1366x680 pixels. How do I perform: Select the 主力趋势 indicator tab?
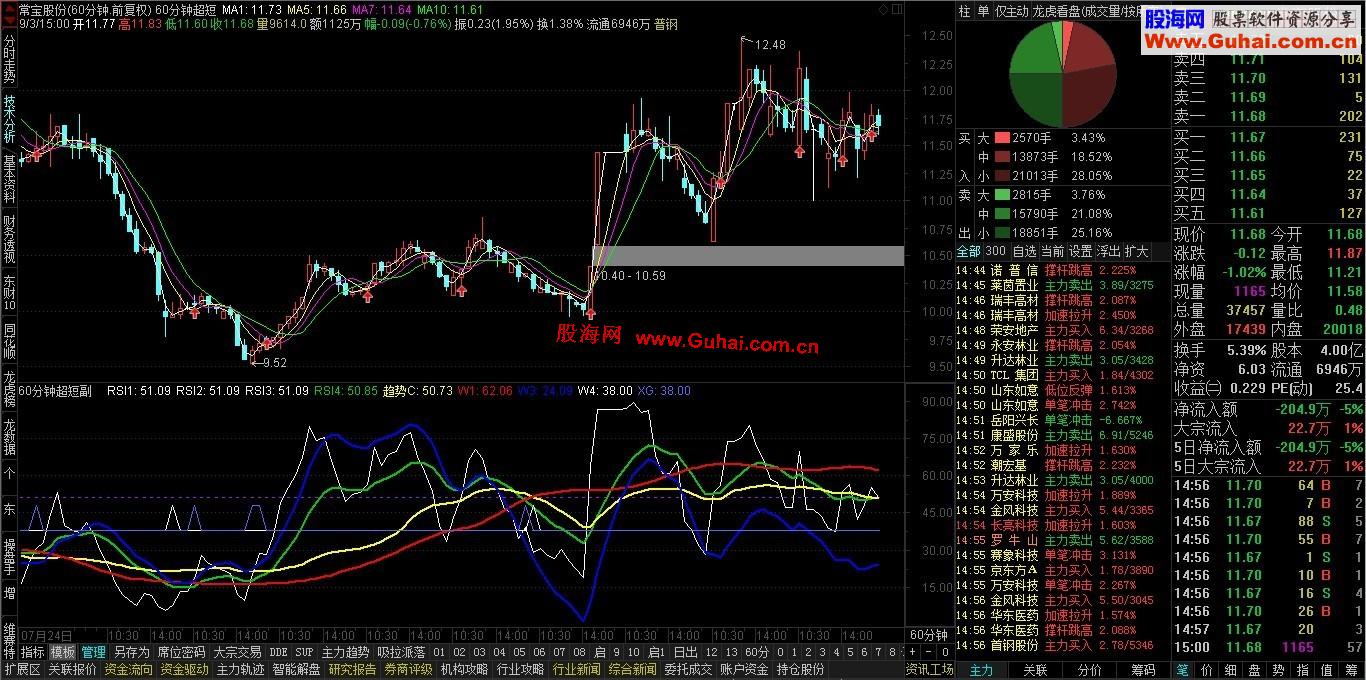click(x=345, y=652)
